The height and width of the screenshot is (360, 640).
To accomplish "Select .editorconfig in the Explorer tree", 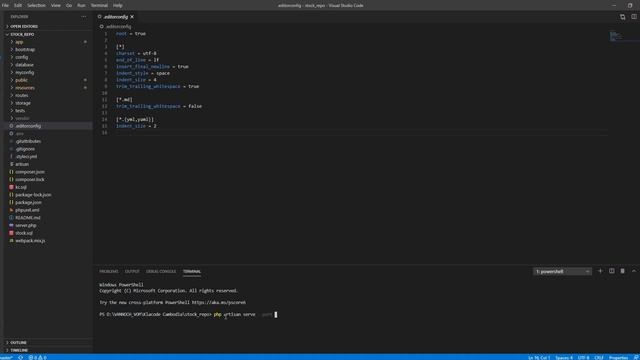I will 28,126.
